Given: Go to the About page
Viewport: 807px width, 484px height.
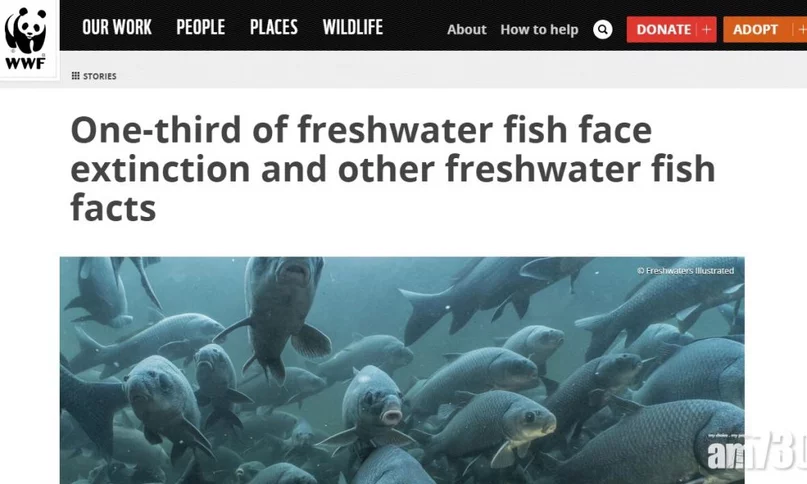Looking at the screenshot, I should pyautogui.click(x=466, y=29).
